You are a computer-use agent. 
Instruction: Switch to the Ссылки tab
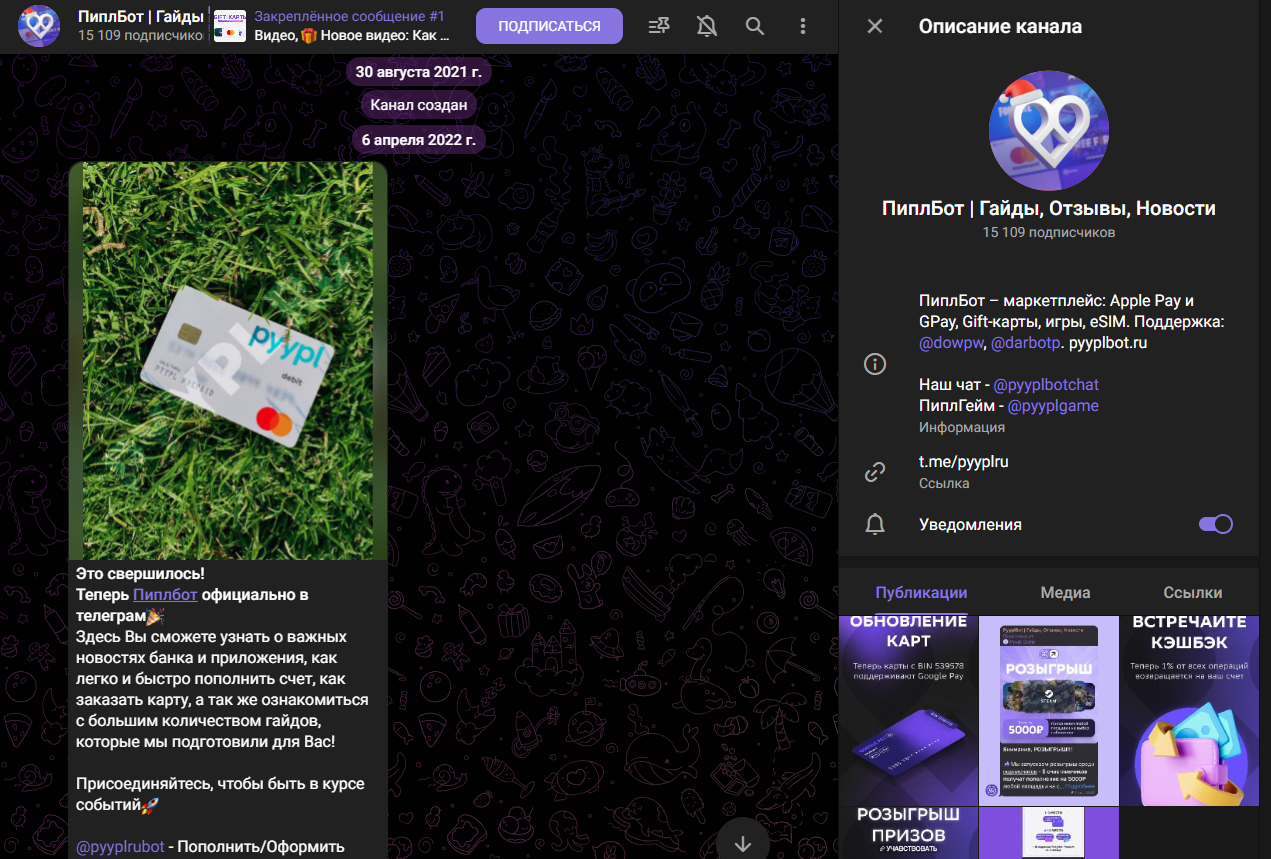click(x=1192, y=592)
